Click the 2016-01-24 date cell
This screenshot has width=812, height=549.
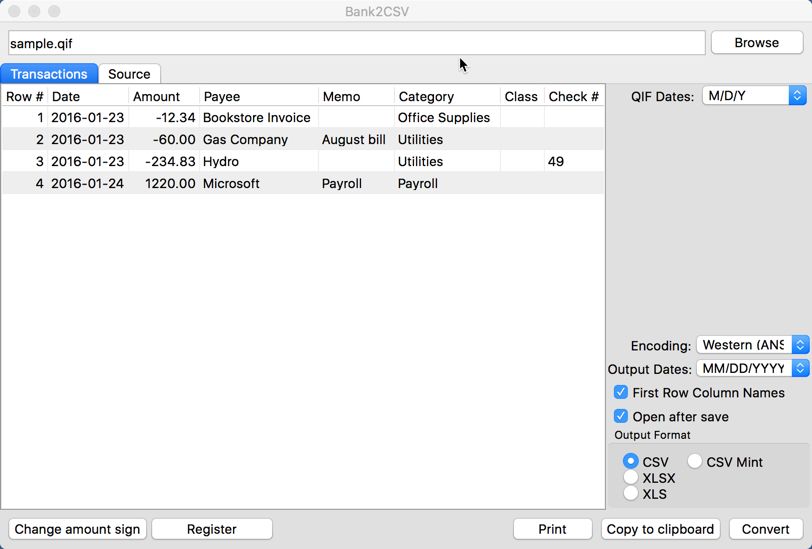pyautogui.click(x=88, y=183)
